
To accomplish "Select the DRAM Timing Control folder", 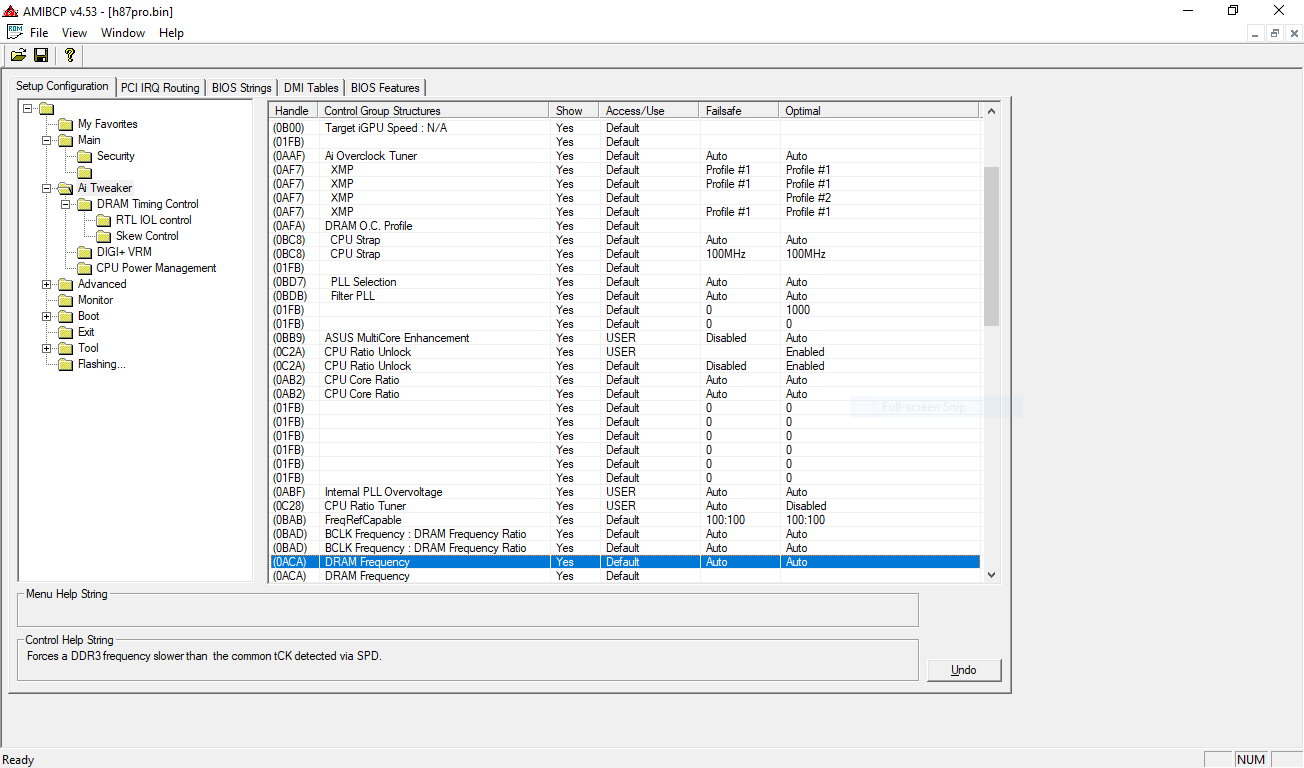I will click(x=147, y=204).
